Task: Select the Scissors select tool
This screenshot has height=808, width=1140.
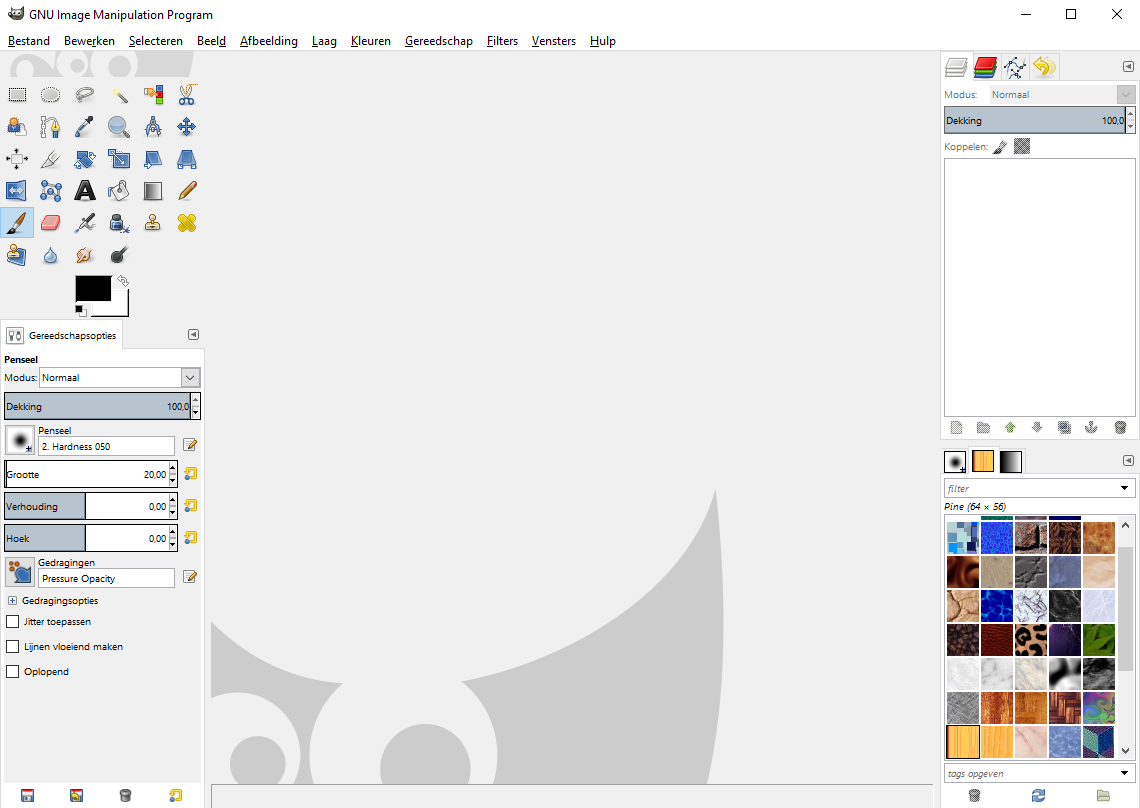Action: [x=186, y=95]
